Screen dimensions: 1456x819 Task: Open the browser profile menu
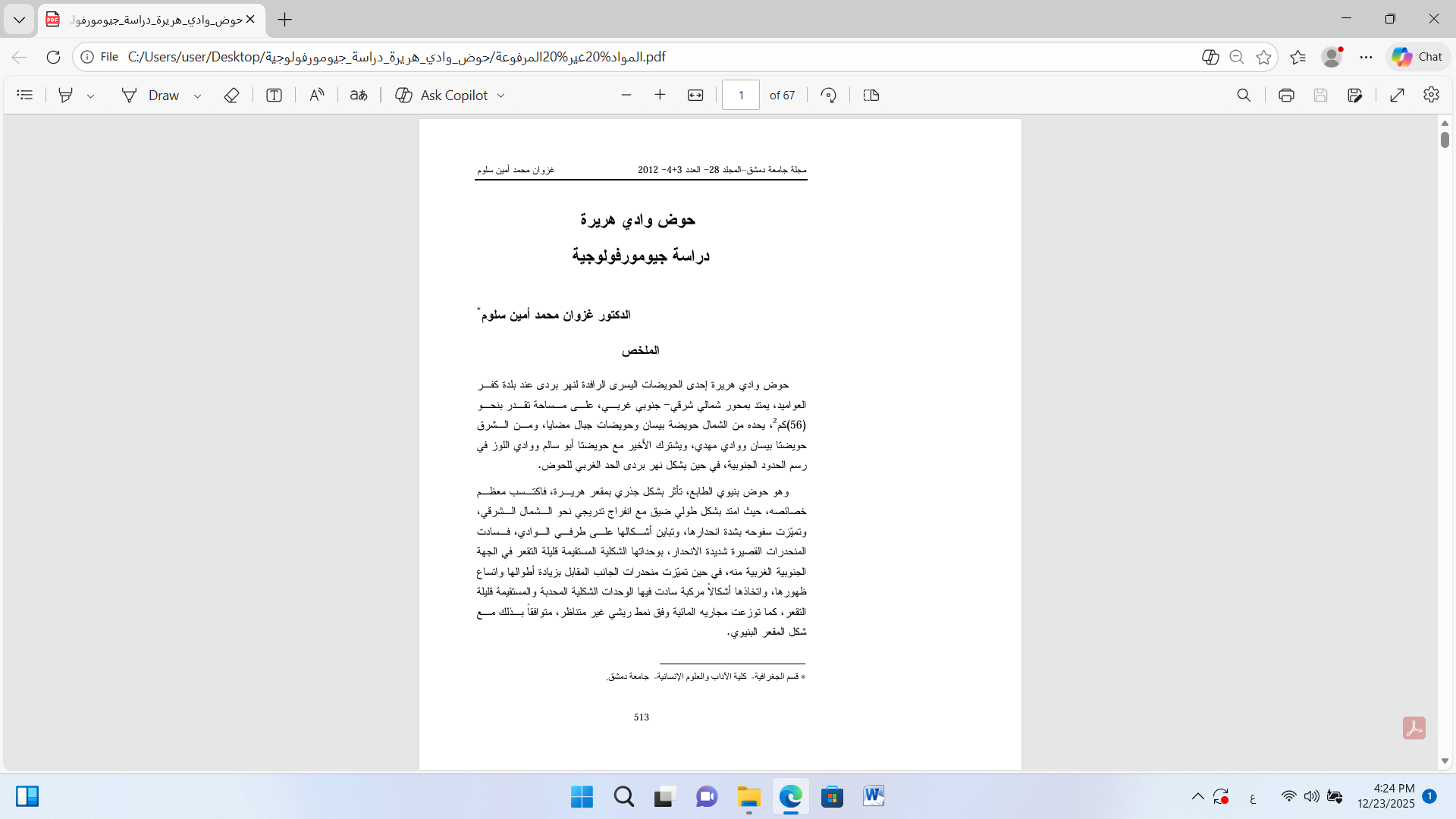point(1332,57)
